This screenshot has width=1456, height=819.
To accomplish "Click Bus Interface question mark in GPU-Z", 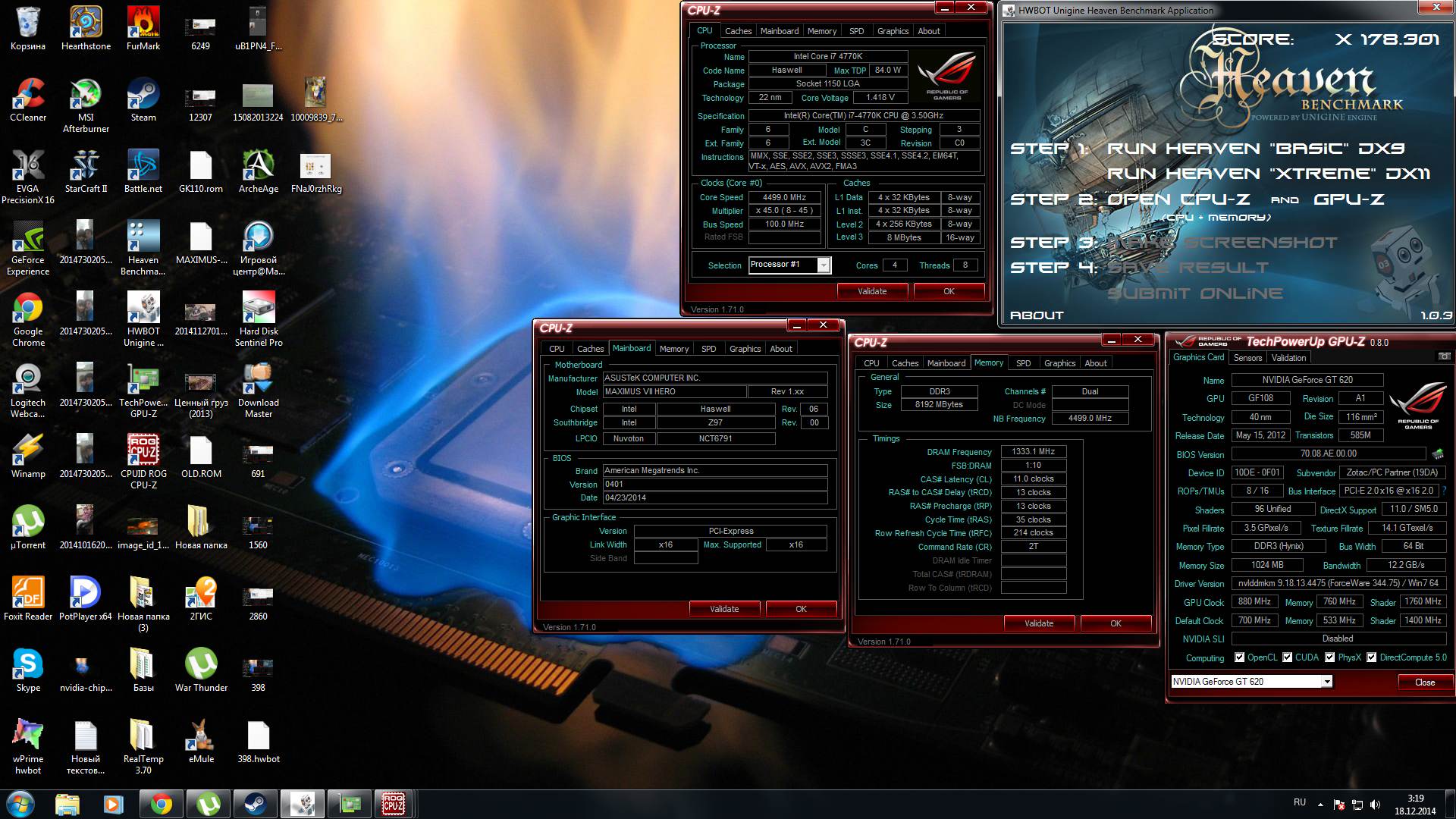I will pyautogui.click(x=1443, y=491).
